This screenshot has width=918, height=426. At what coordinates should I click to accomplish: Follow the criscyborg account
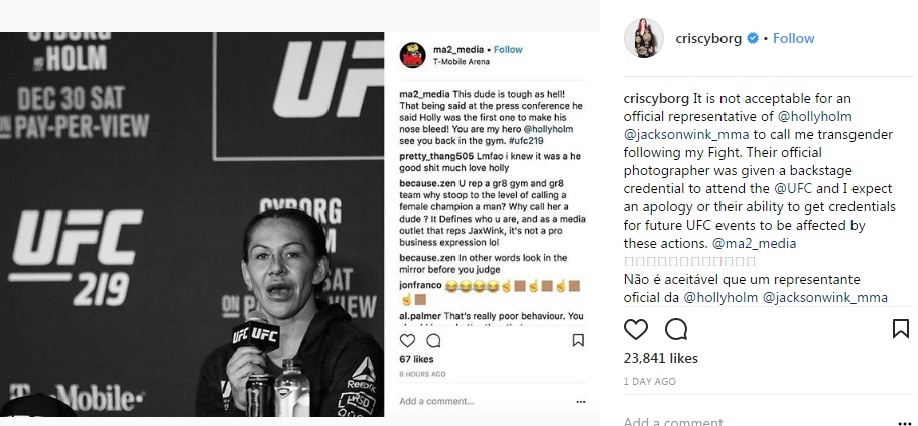pos(793,39)
